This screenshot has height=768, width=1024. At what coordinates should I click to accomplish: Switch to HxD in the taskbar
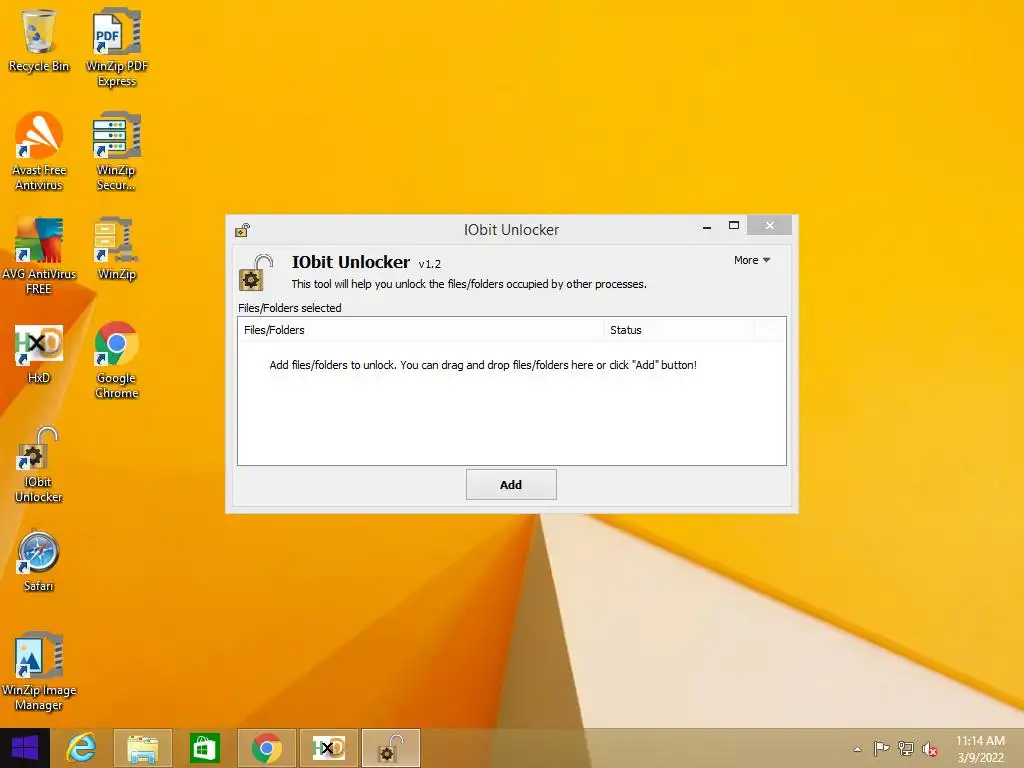(x=328, y=748)
